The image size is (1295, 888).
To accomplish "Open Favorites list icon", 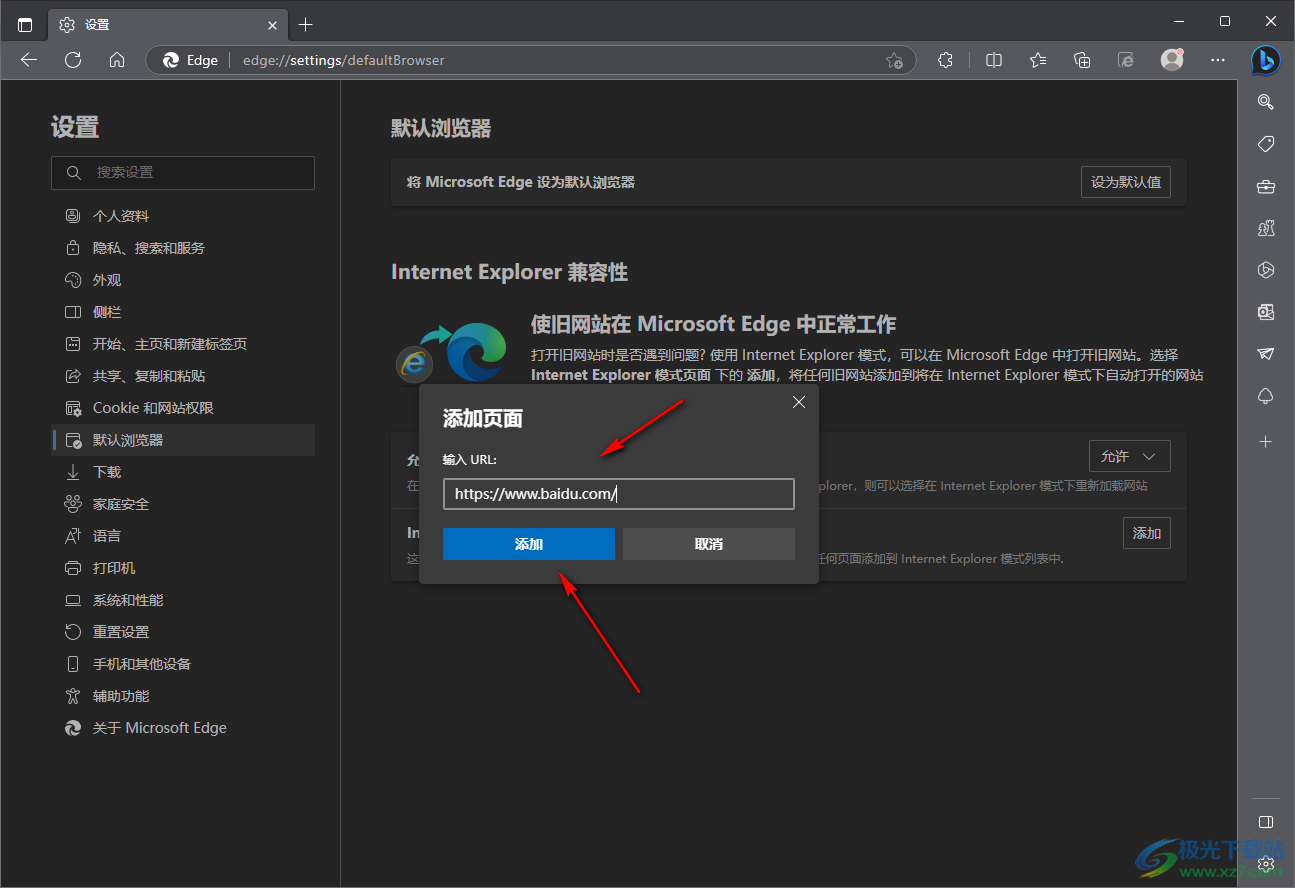I will [x=1038, y=60].
